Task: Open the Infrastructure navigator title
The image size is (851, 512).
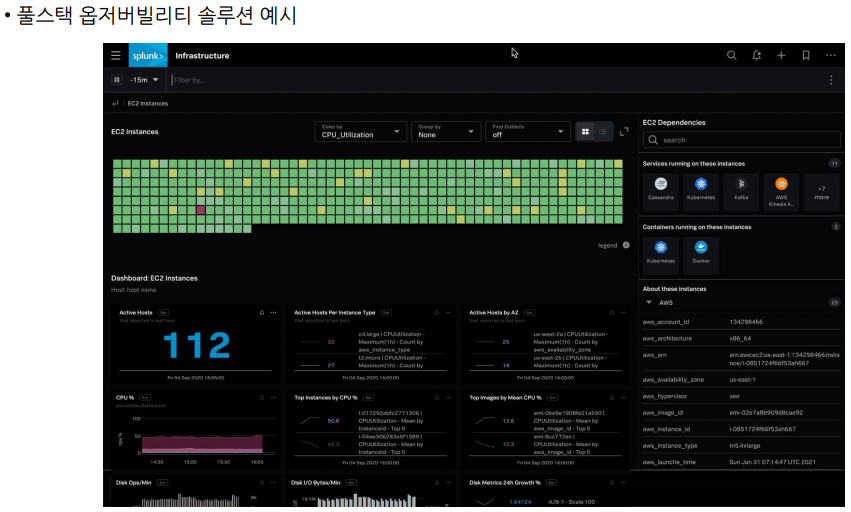Action: point(202,55)
